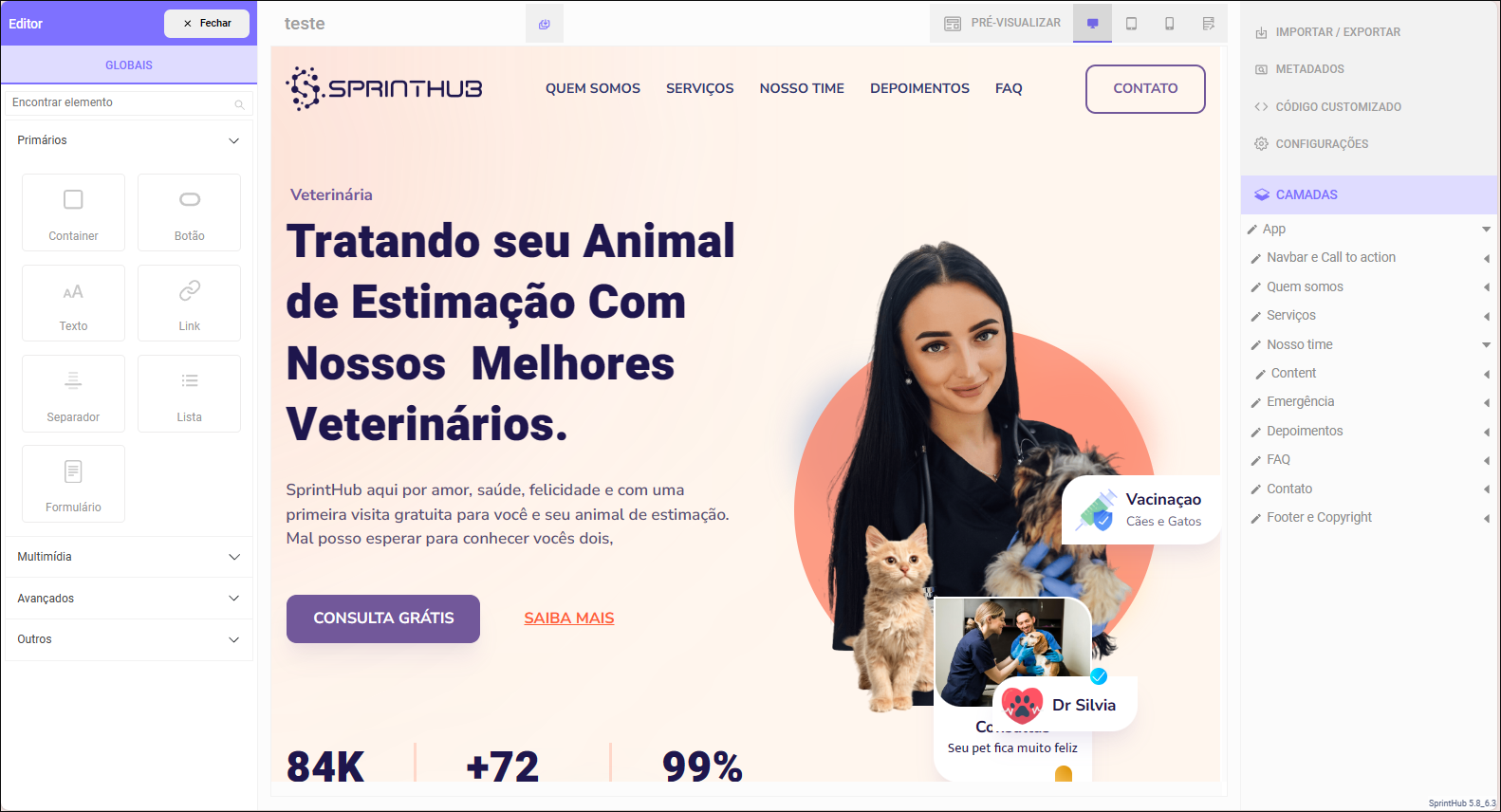Click the Encontrar elemento search field
This screenshot has height=812, width=1501.
click(128, 102)
